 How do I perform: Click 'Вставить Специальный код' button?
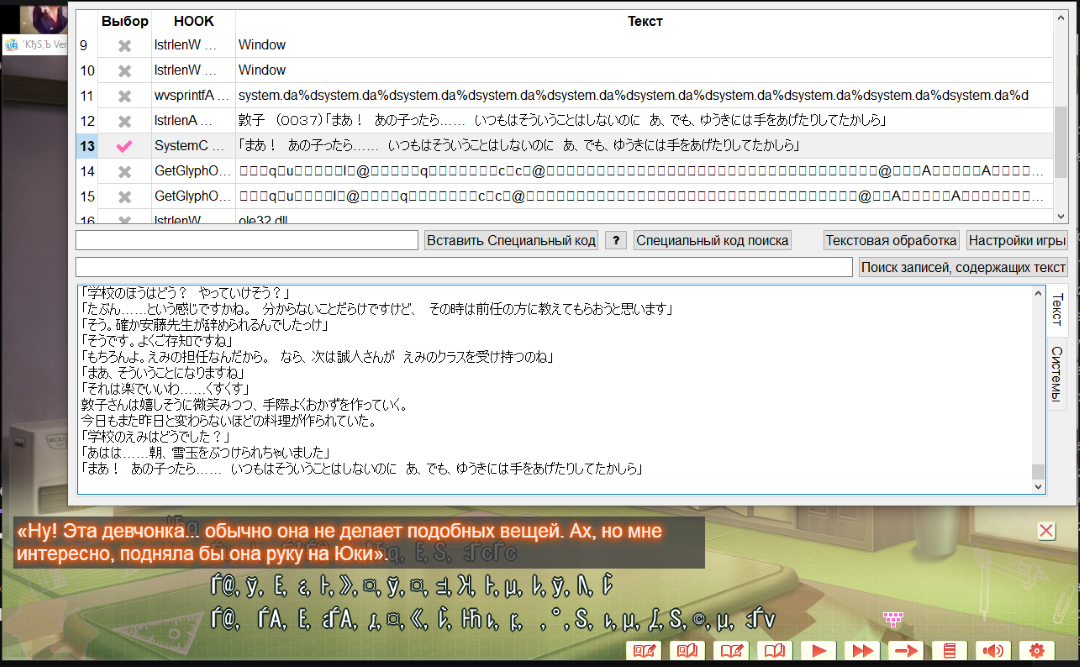pyautogui.click(x=510, y=240)
